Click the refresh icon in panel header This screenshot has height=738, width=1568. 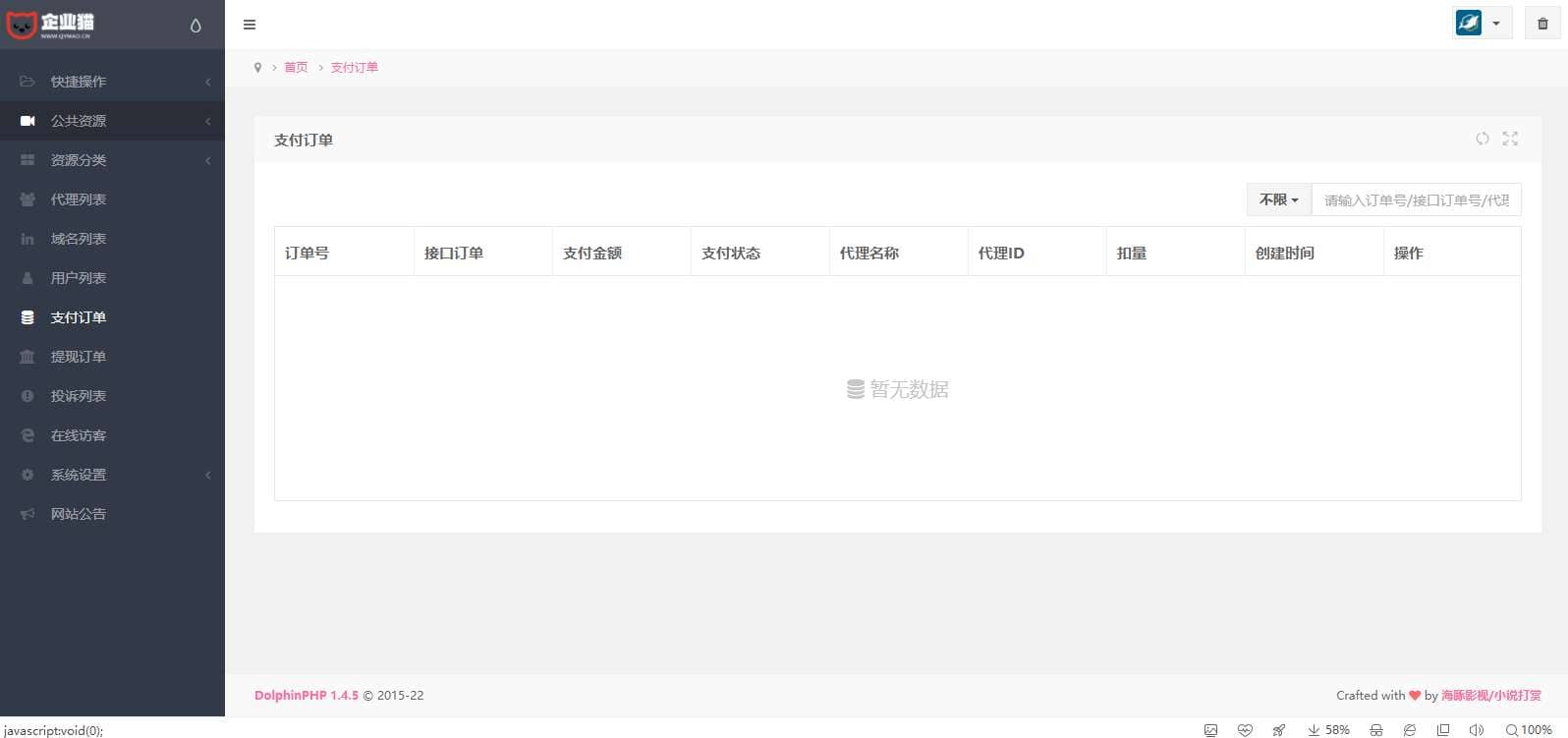point(1483,139)
